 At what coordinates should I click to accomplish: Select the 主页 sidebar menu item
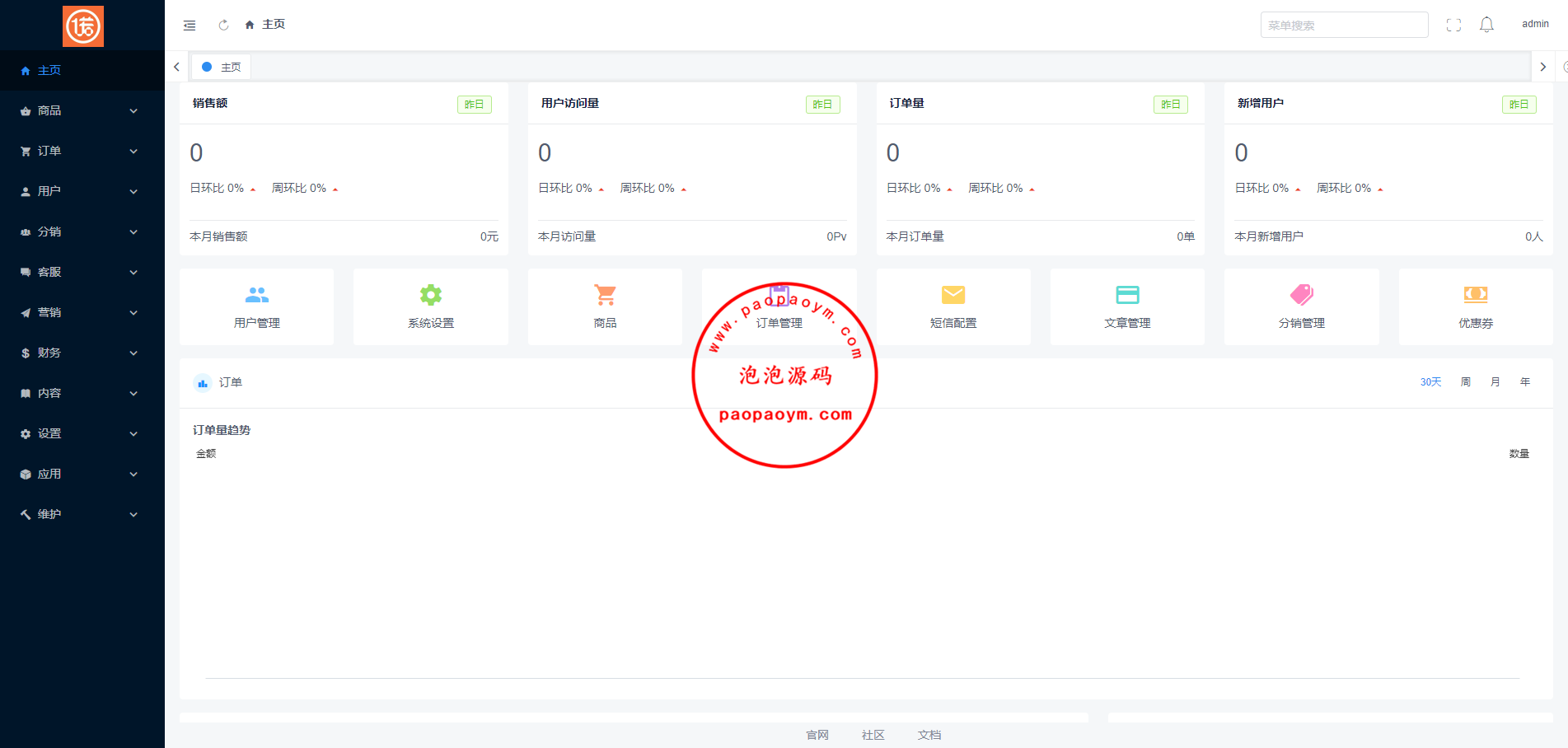point(49,71)
